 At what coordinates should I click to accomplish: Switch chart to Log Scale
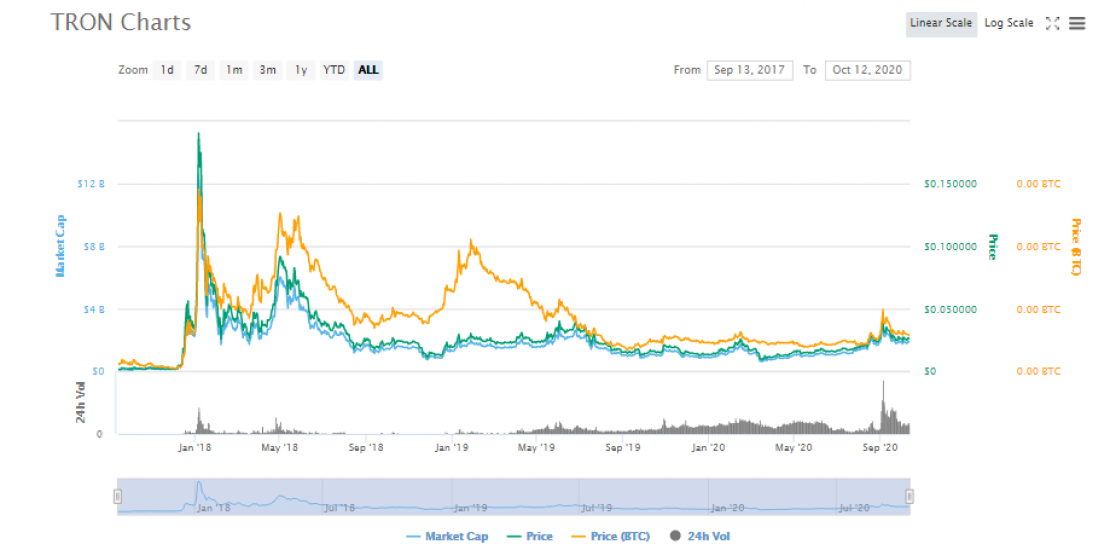[x=1008, y=23]
